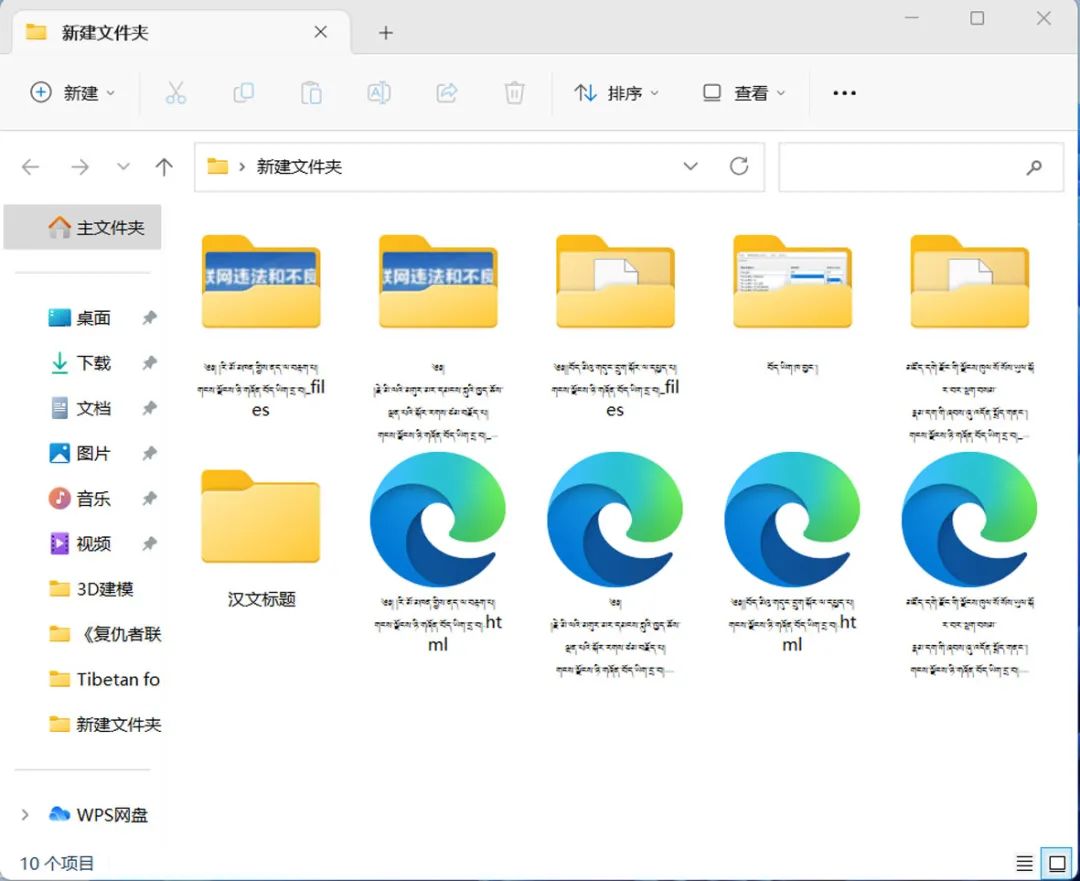Expand the recent locations chevron
The height and width of the screenshot is (881, 1080).
[x=123, y=166]
